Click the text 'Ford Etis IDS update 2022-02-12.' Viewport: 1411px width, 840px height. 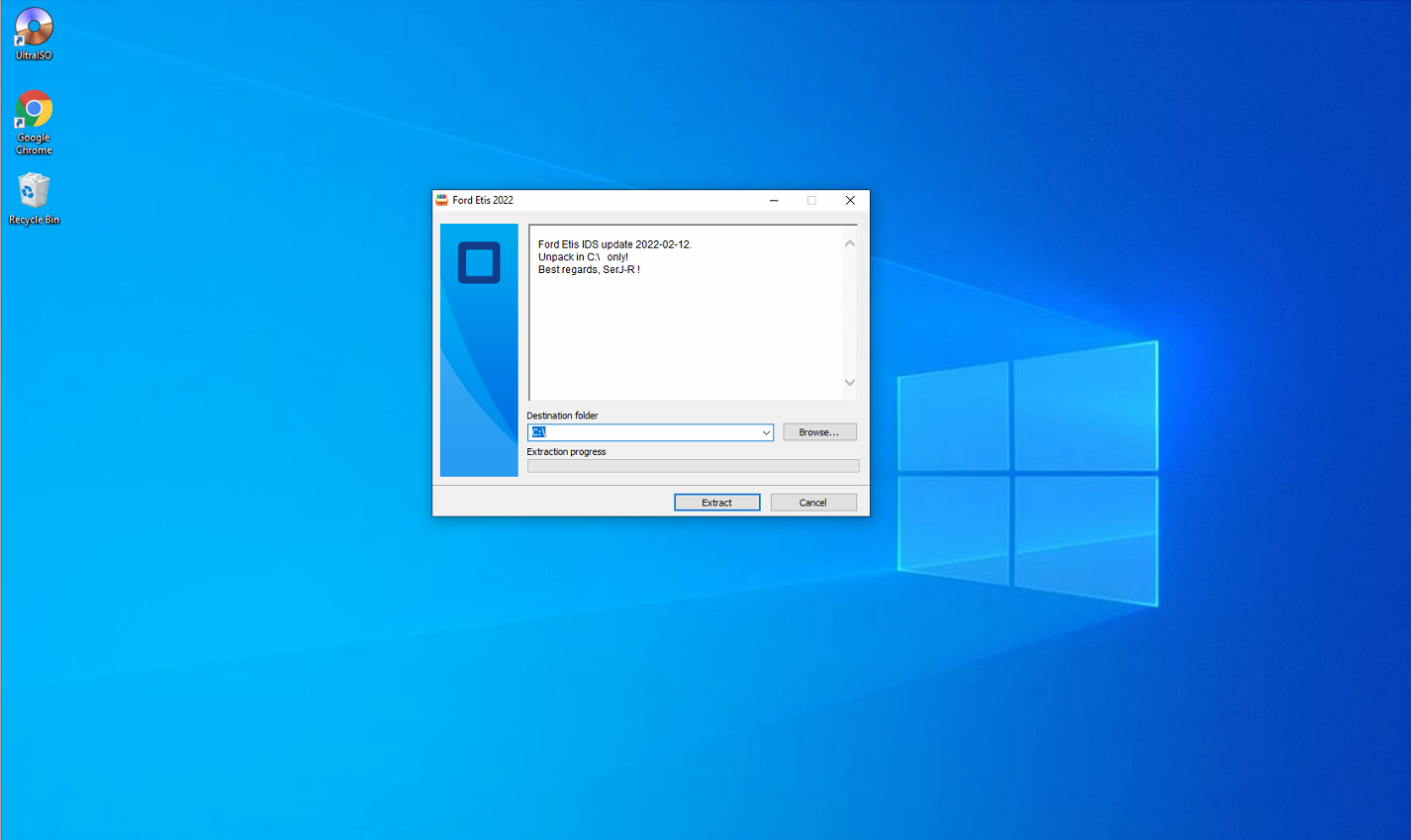click(614, 244)
